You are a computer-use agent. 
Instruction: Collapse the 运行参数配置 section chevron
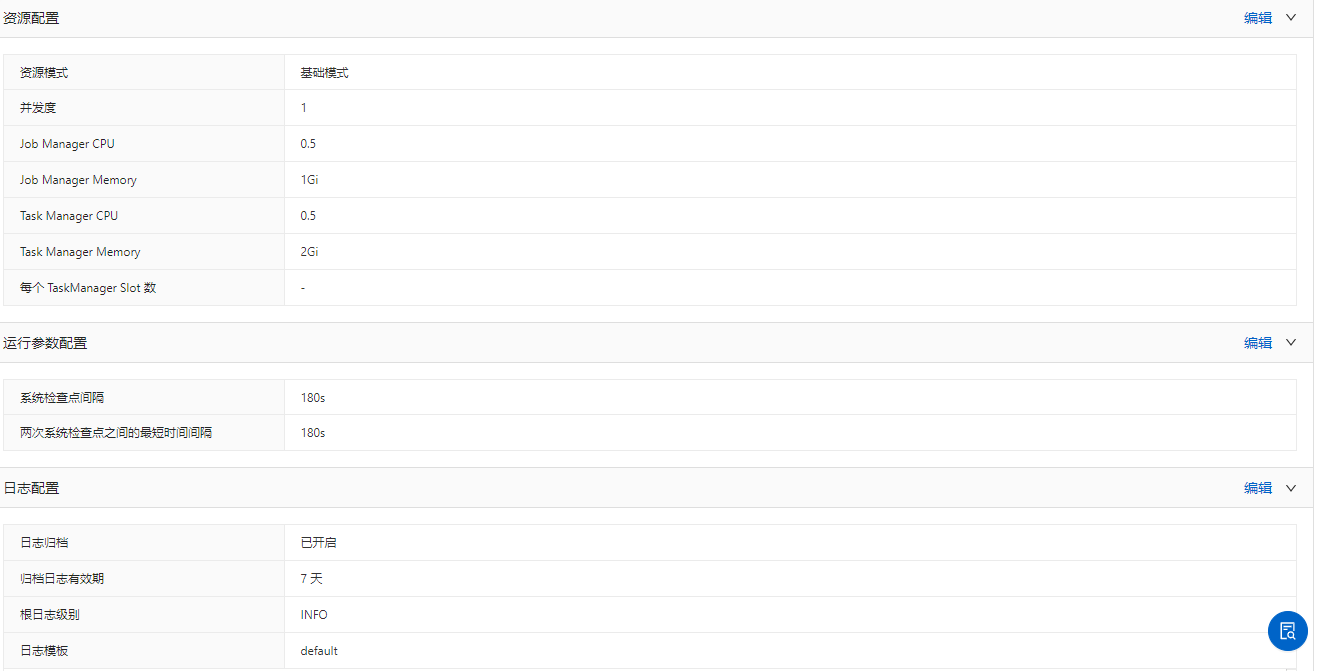1291,342
